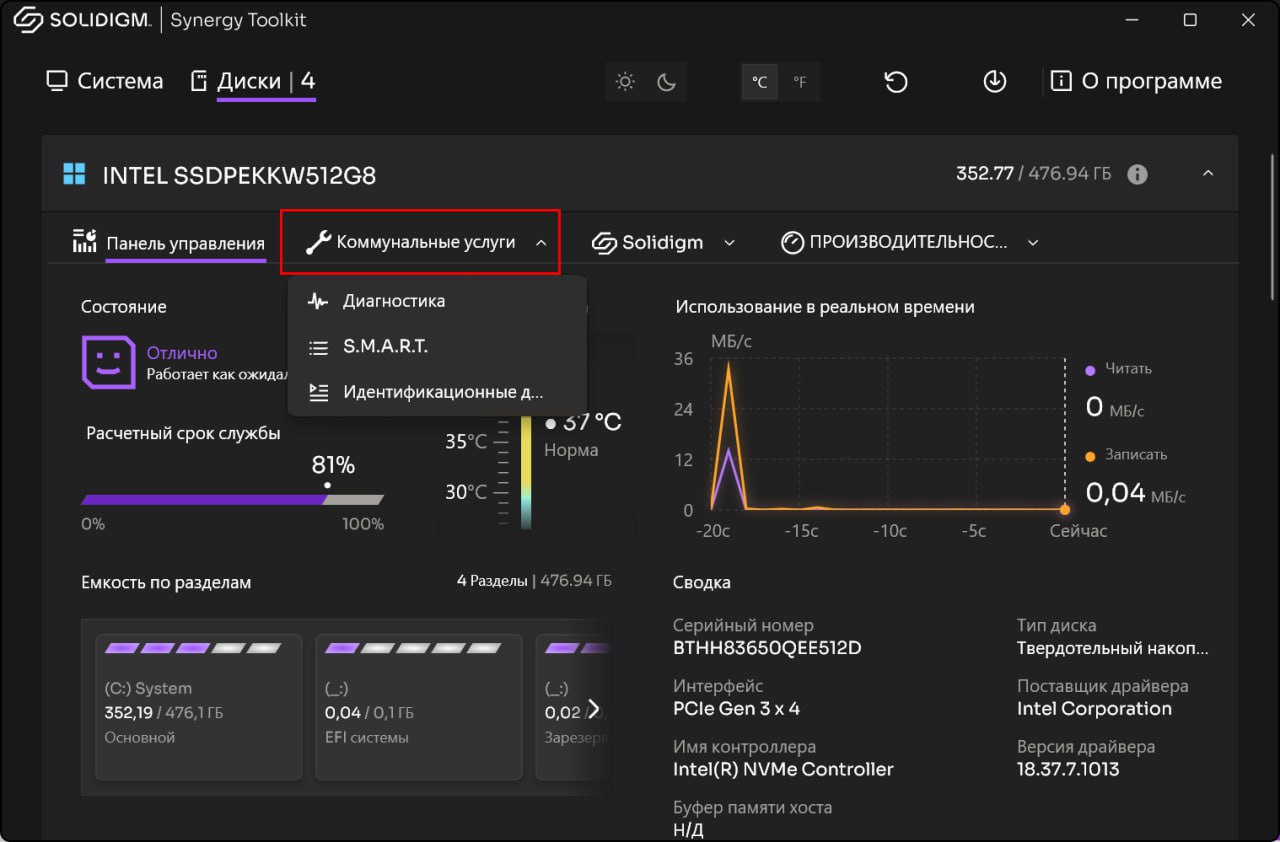Select the EFI системы partition card
This screenshot has height=842, width=1280.
pyautogui.click(x=419, y=707)
